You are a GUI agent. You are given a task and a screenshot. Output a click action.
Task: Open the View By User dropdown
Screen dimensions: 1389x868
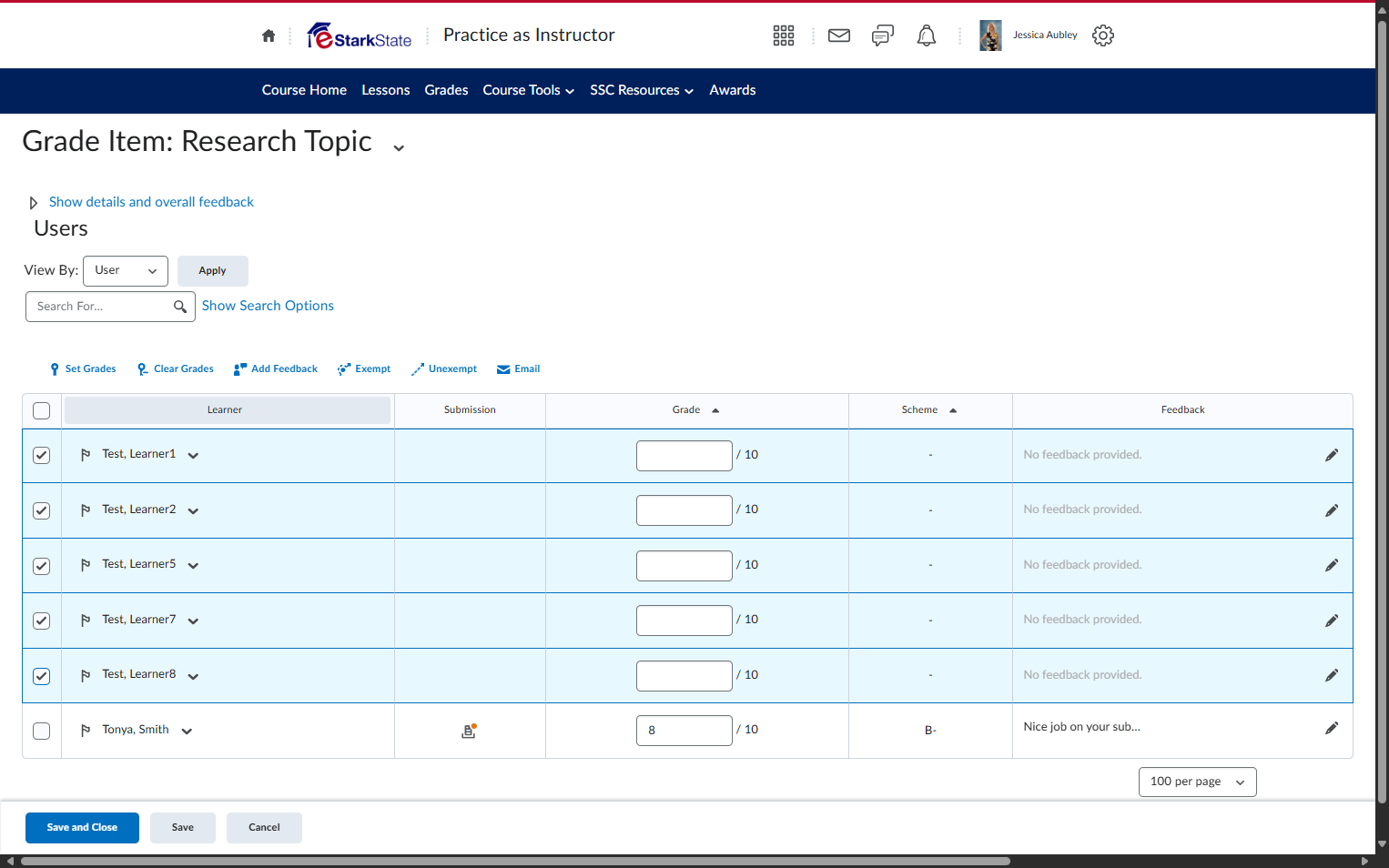(x=126, y=271)
